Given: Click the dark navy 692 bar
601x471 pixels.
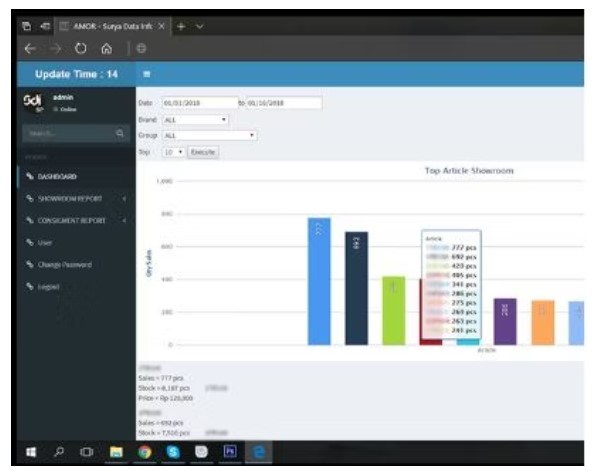Looking at the screenshot, I should point(356,288).
